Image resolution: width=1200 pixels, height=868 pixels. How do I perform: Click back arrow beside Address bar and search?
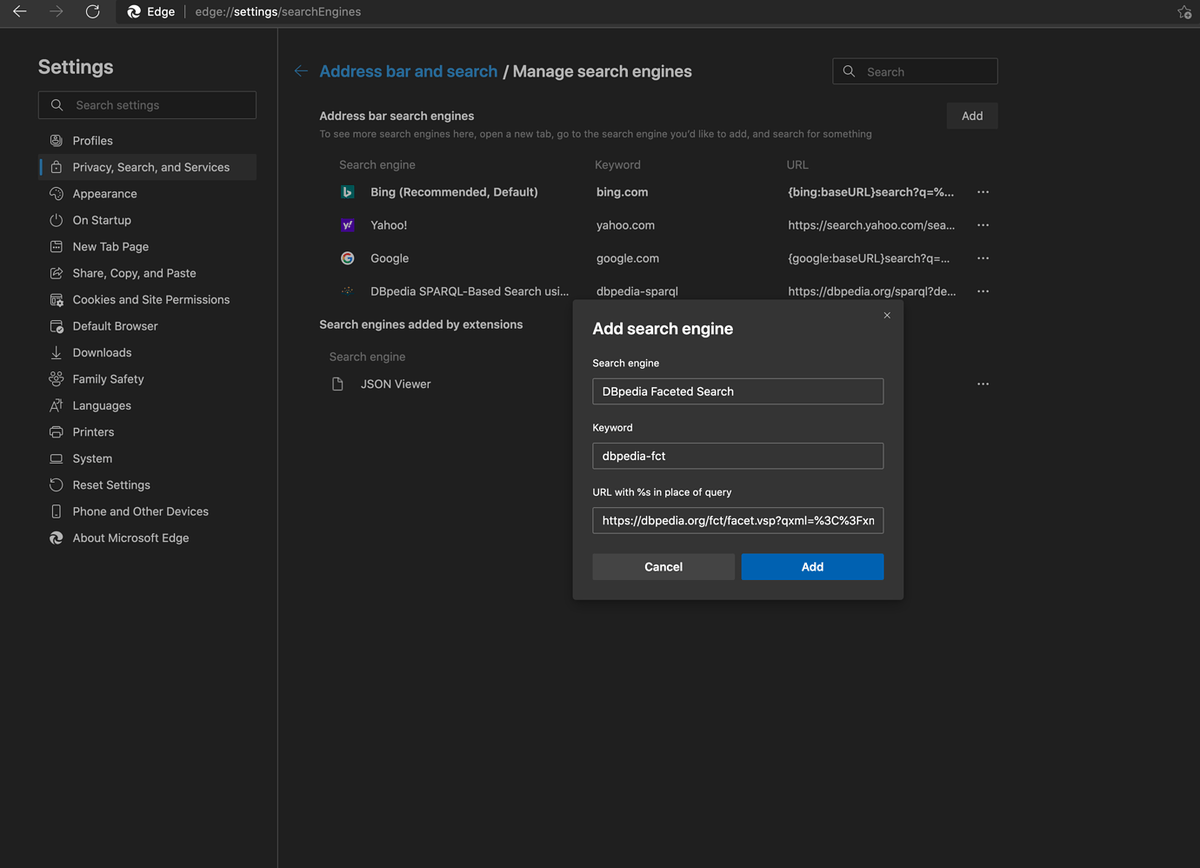coord(301,71)
